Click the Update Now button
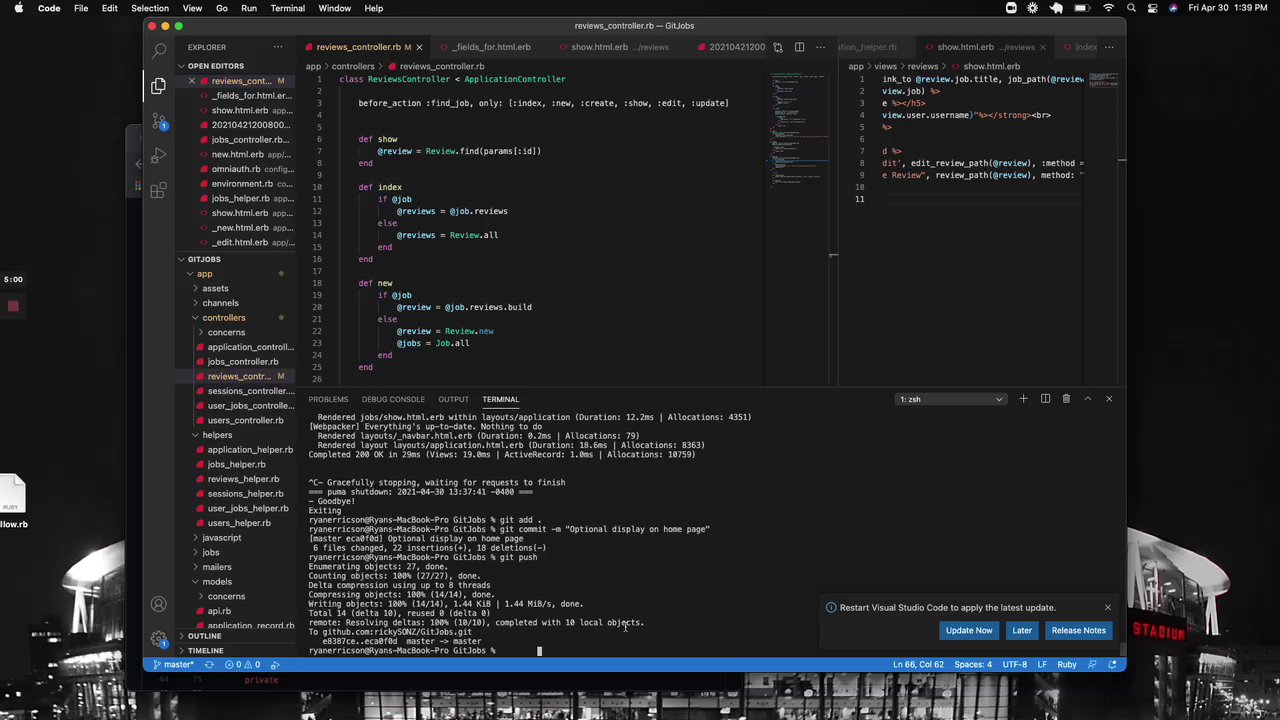Screen dimensions: 1280x720 tap(968, 630)
